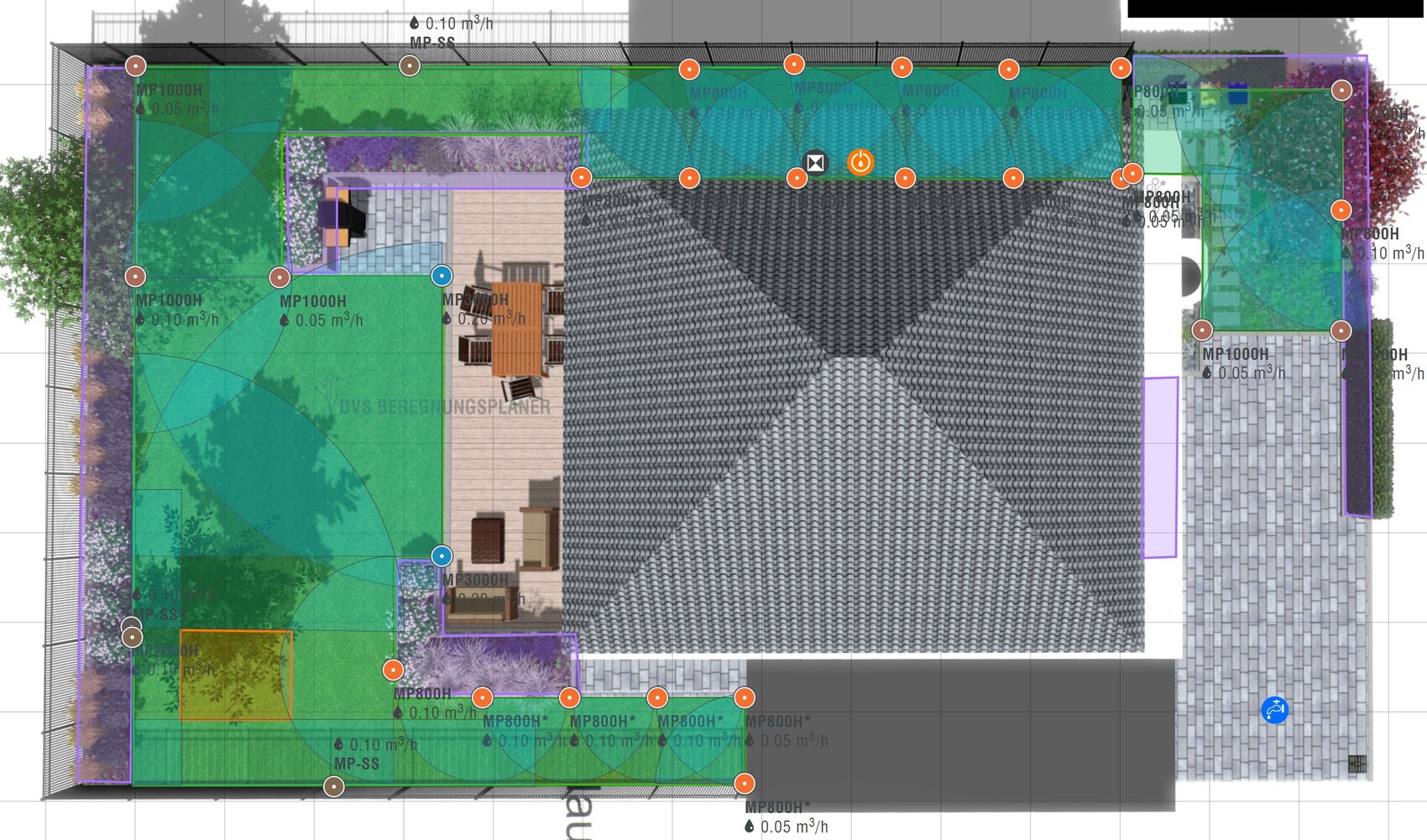
Task: Pick the MP-SS sprinkler on the bottom fence
Action: point(334,786)
